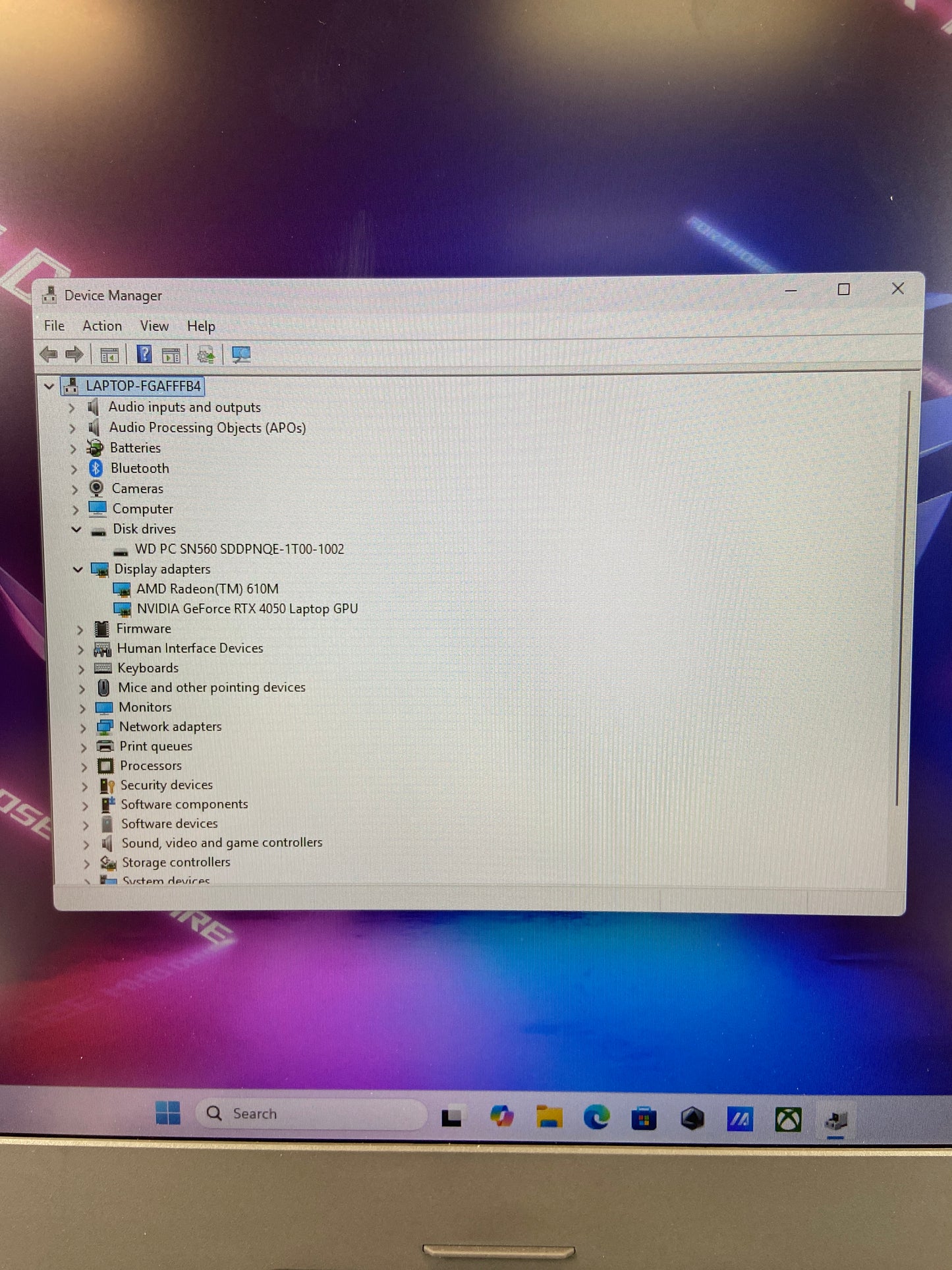Click the Software components icon
952x1270 pixels.
click(107, 805)
